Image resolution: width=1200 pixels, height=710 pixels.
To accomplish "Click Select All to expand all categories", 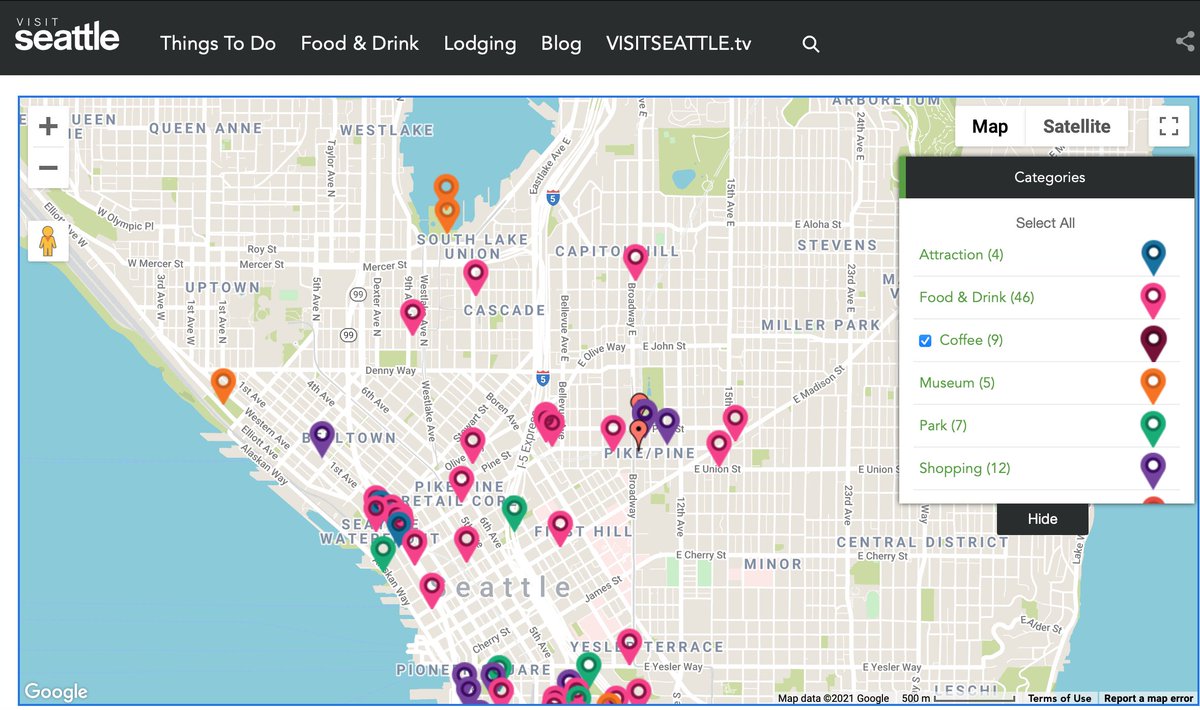I will [1045, 222].
